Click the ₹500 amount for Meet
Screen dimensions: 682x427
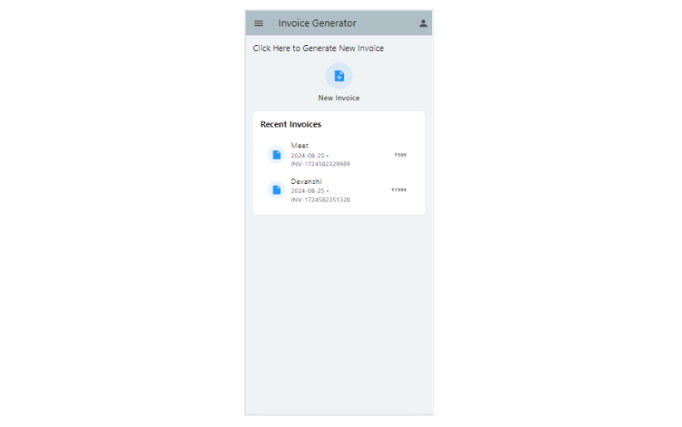pos(401,155)
